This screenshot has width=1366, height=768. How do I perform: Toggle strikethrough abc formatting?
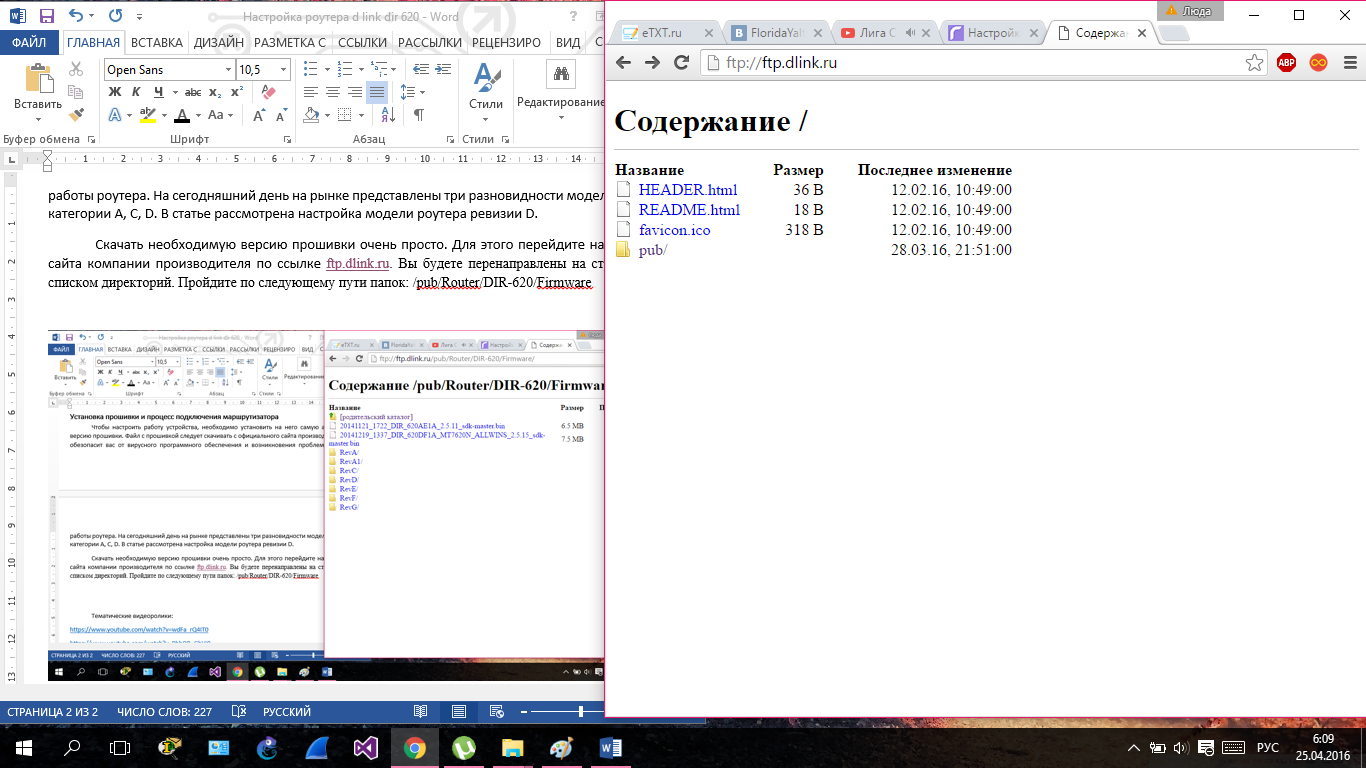tap(194, 92)
